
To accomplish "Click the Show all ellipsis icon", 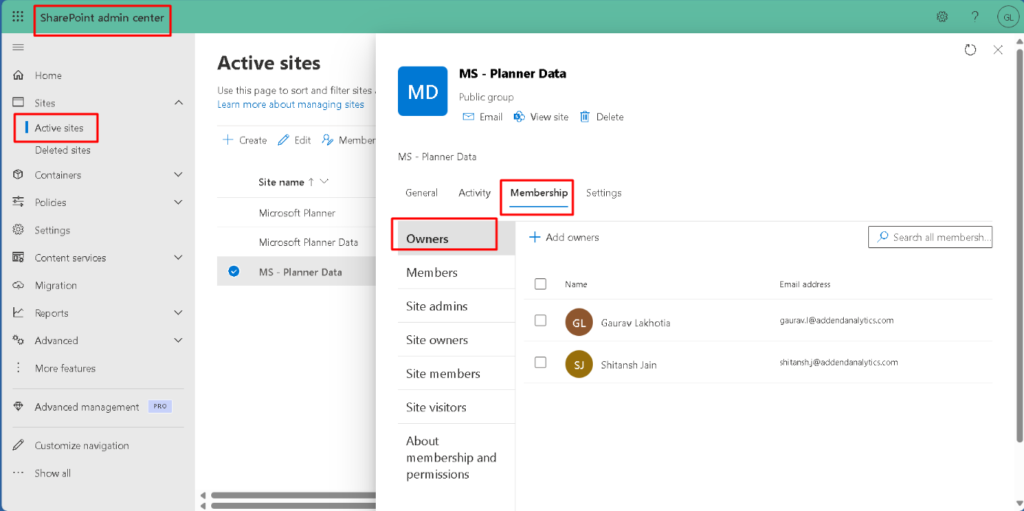I will pyautogui.click(x=19, y=473).
